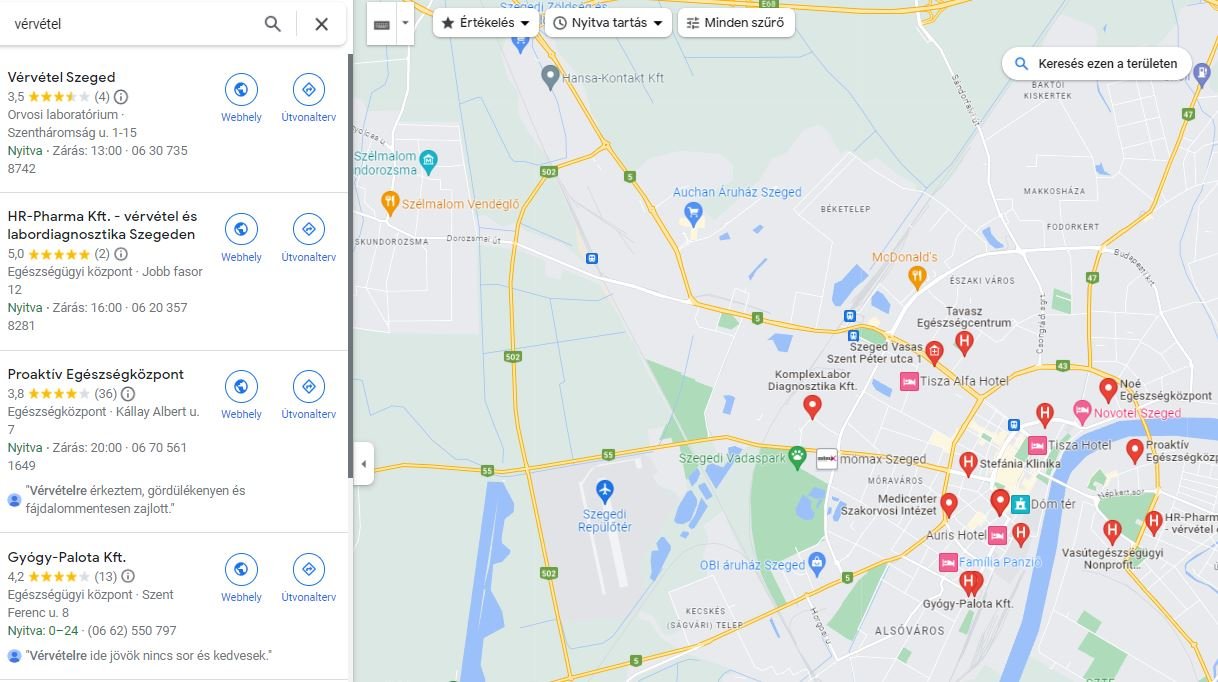
Task: Click the keyboard input tool icon
Action: (x=381, y=24)
